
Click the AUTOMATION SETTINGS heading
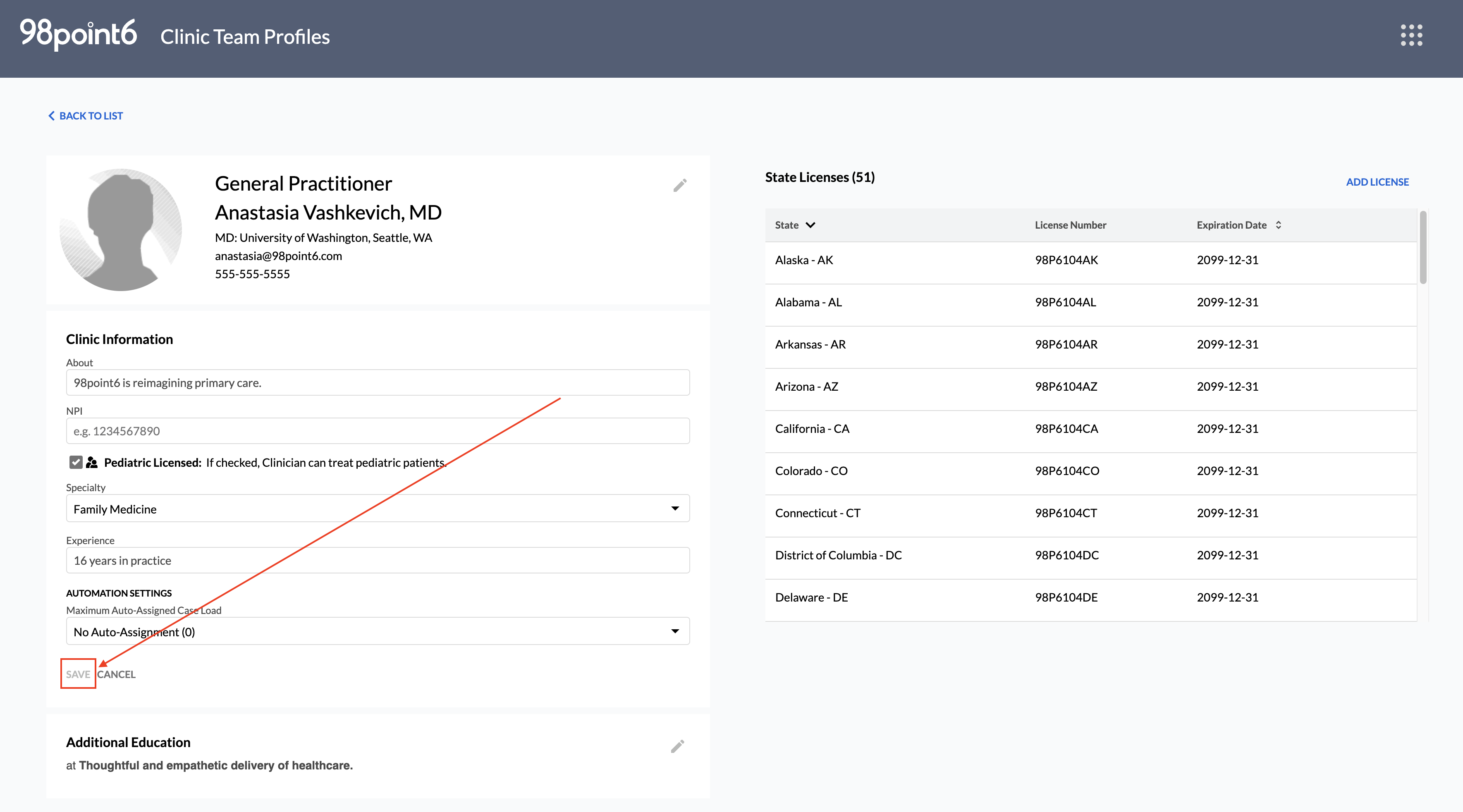119,593
